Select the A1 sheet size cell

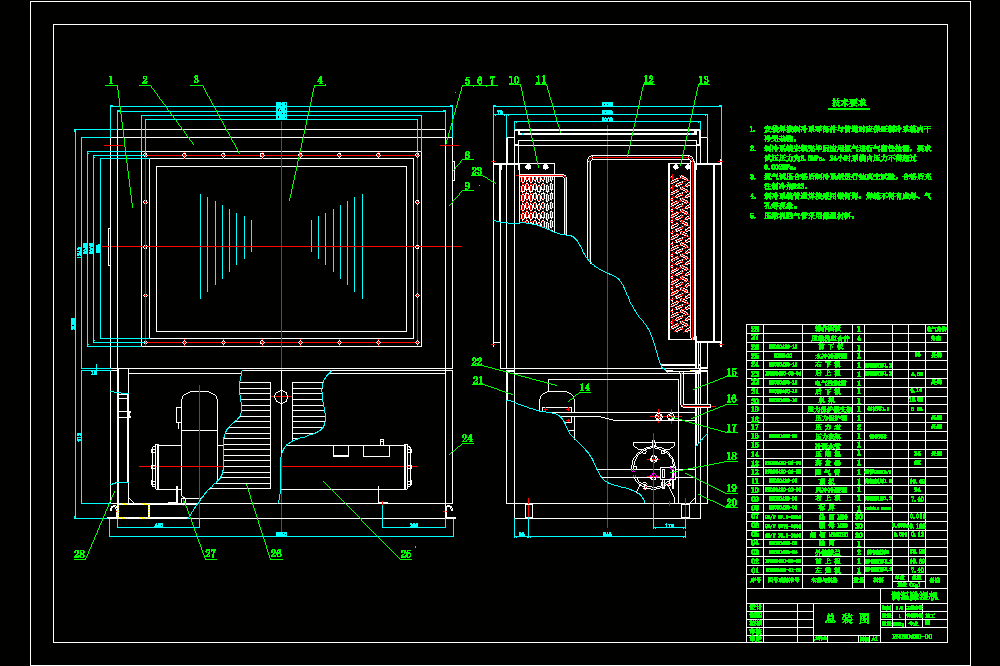pos(874,638)
